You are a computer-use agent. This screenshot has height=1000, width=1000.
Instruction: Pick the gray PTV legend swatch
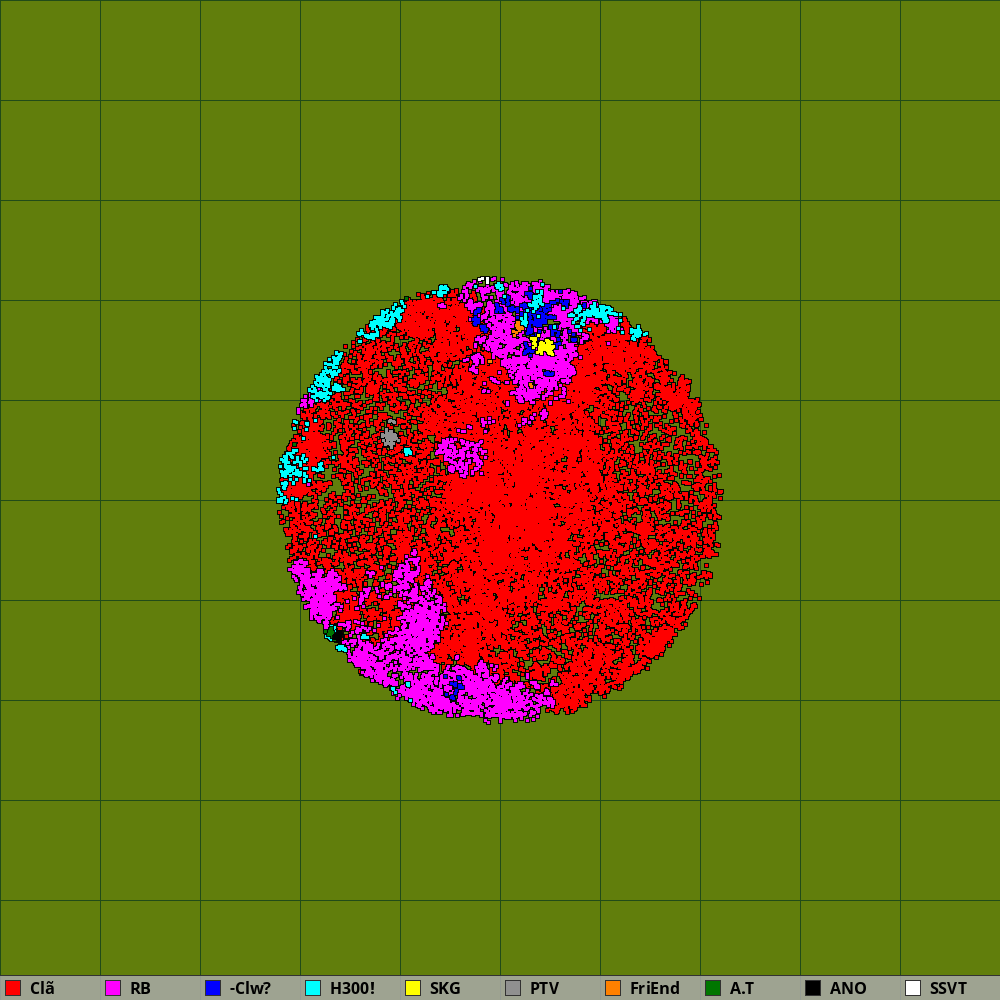513,988
